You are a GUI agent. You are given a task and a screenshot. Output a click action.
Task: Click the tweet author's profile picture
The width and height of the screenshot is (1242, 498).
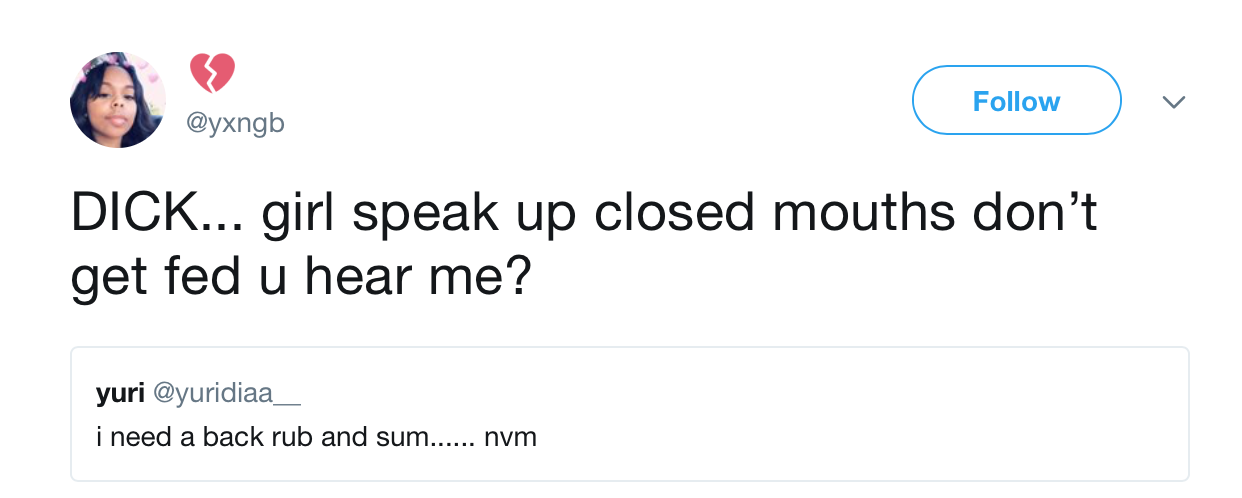[118, 100]
